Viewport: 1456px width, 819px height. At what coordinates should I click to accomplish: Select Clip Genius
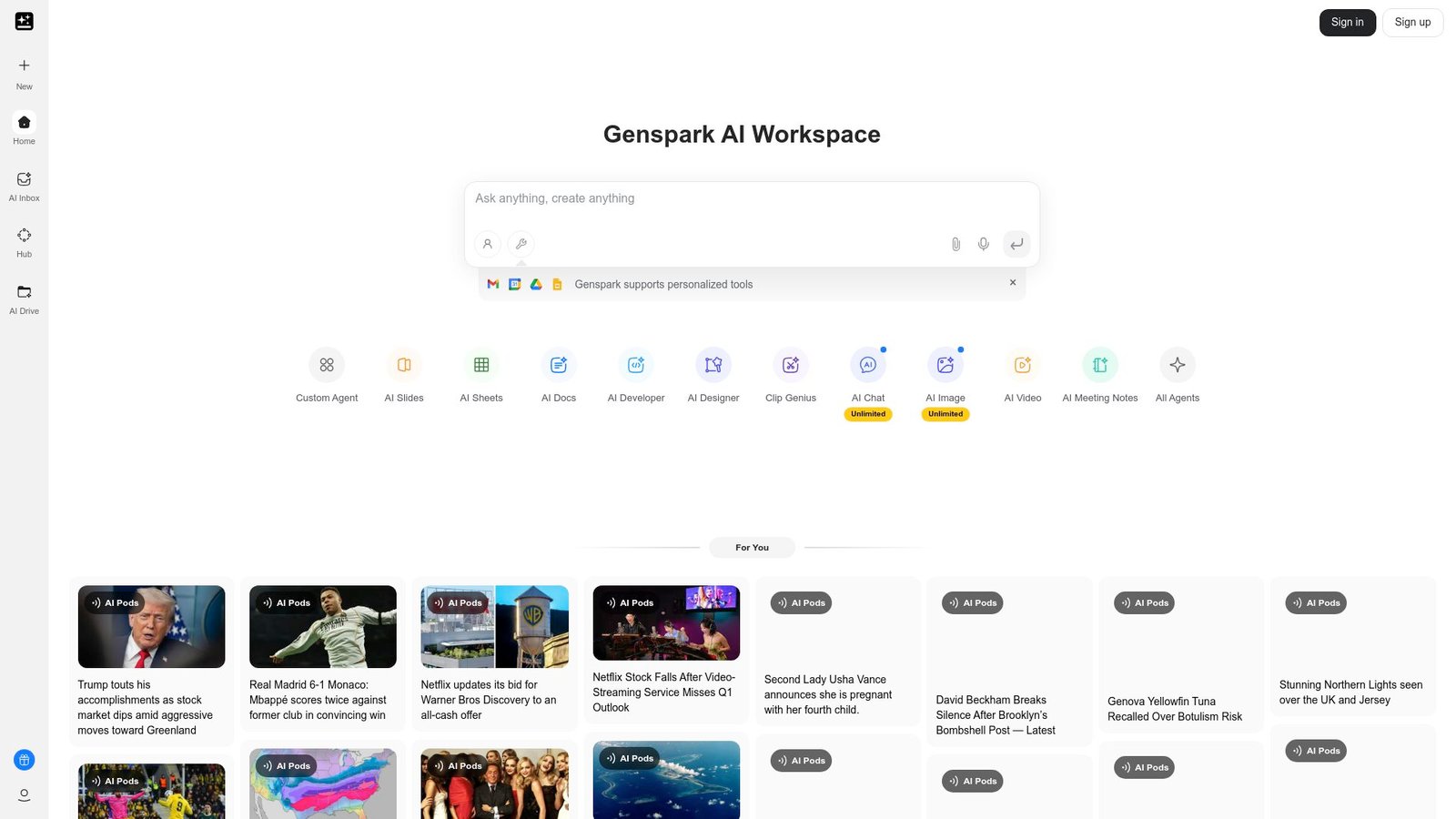[x=790, y=373]
